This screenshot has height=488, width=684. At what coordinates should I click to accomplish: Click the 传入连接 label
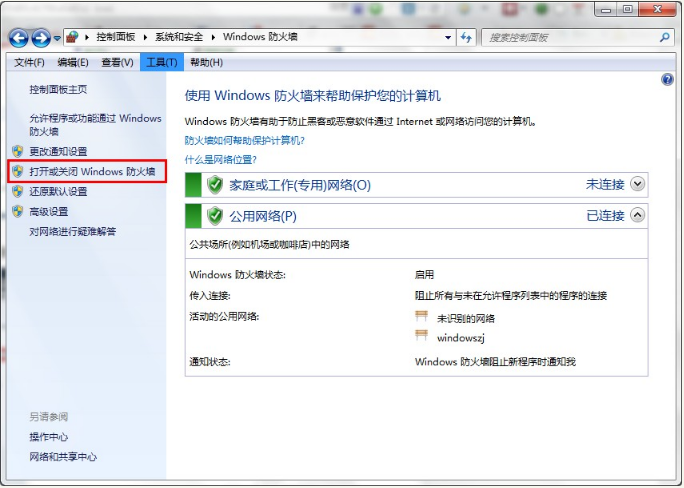point(210,296)
